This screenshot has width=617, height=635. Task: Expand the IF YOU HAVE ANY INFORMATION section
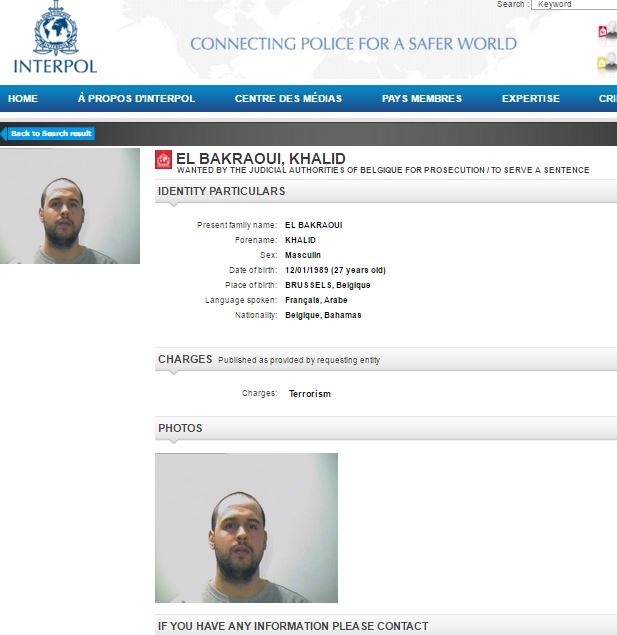point(386,625)
